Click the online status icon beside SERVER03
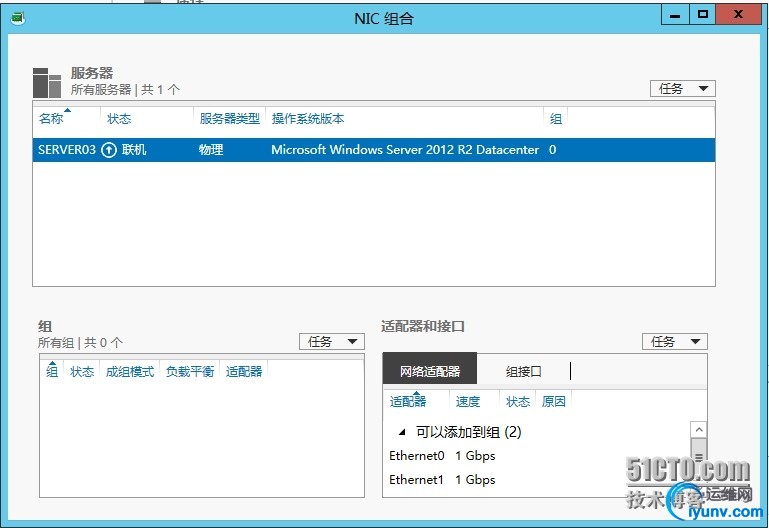The height and width of the screenshot is (528, 769). (108, 150)
